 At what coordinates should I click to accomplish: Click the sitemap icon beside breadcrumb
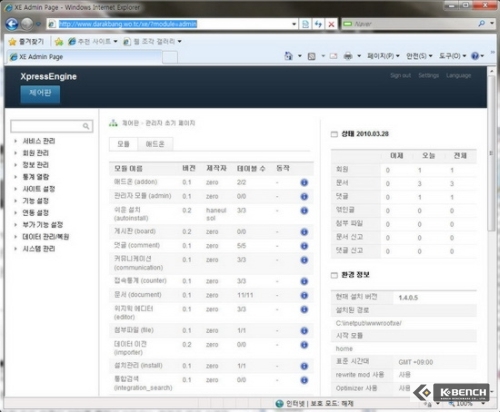tap(113, 123)
